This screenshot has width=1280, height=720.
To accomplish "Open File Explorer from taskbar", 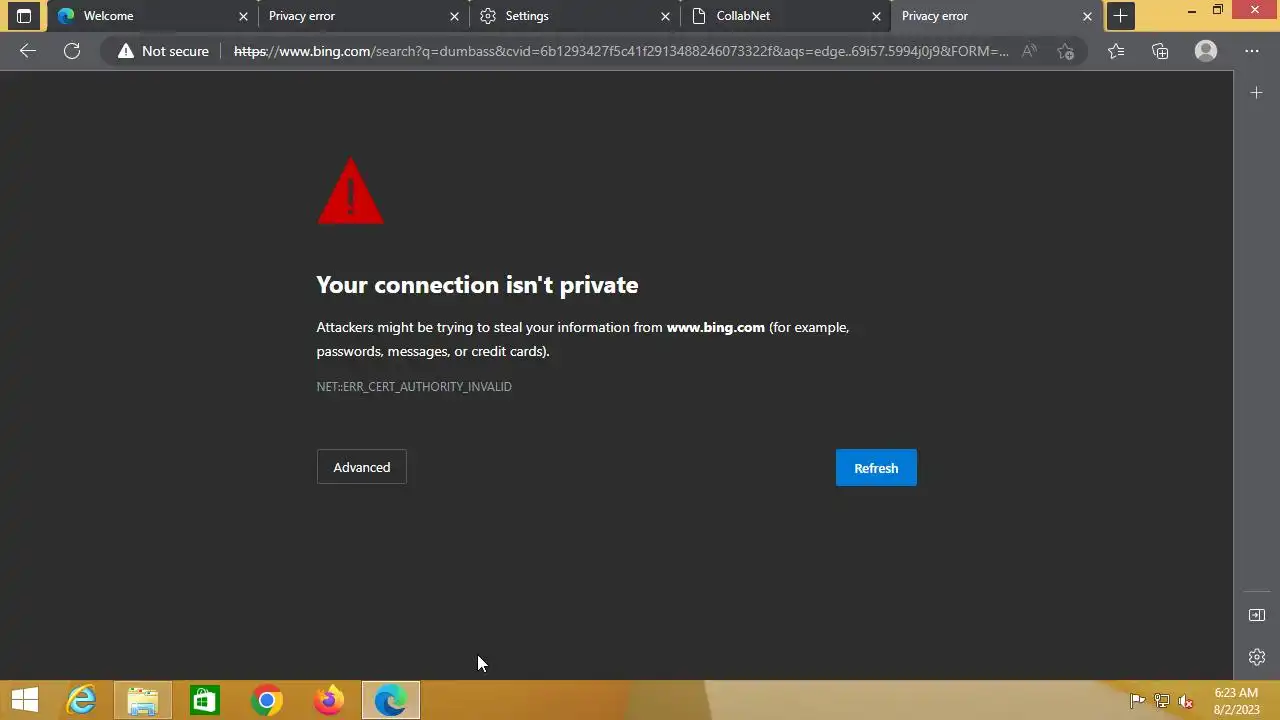I will click(x=143, y=700).
